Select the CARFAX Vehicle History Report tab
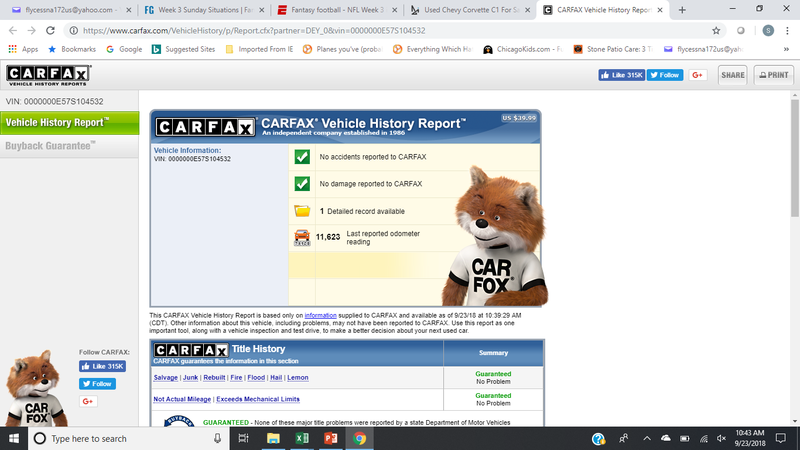The image size is (800, 450). point(602,10)
